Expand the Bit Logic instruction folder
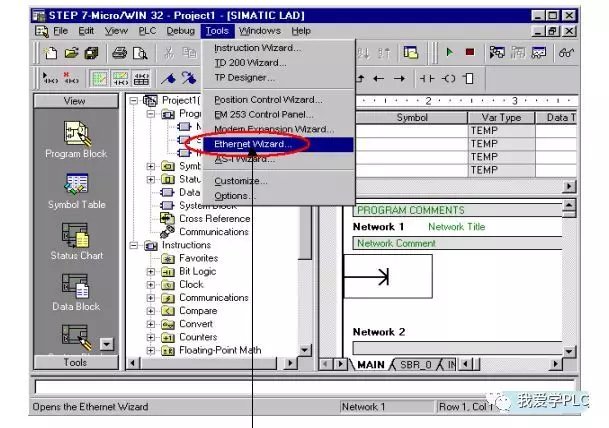The image size is (609, 428). (x=151, y=271)
